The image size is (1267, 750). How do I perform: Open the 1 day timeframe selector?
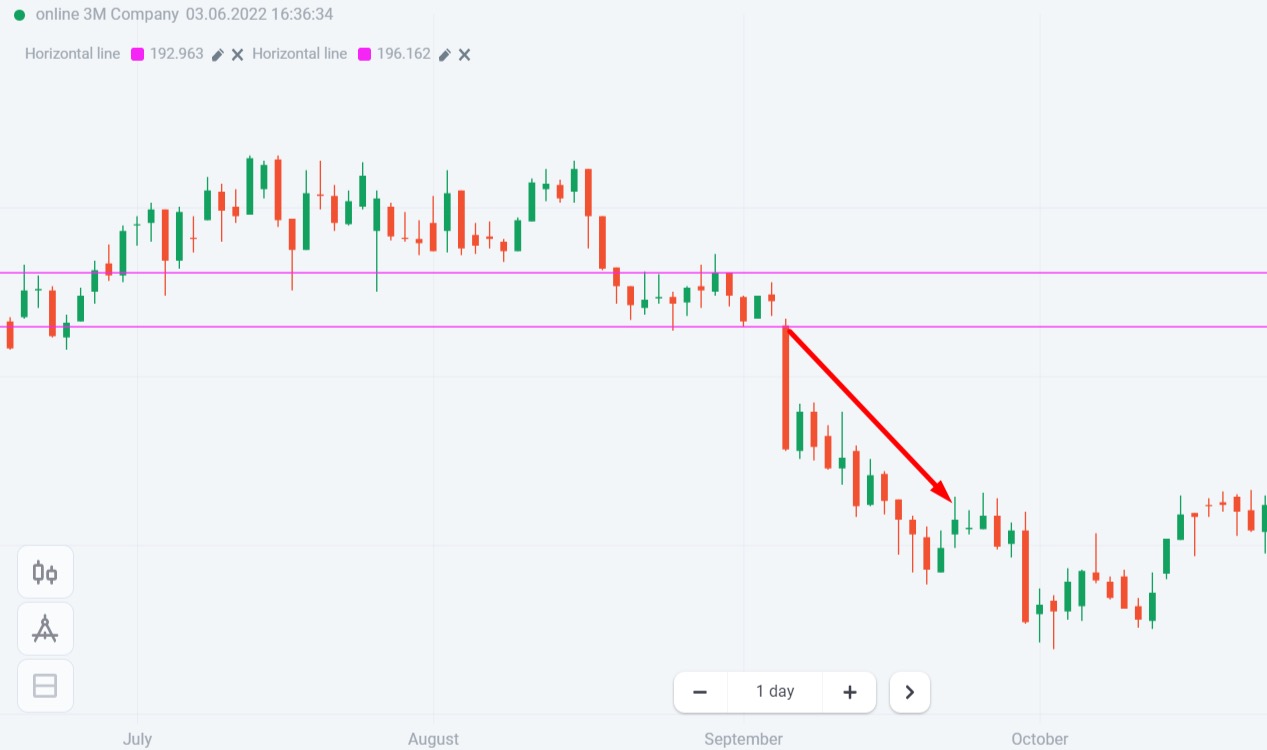click(x=775, y=692)
